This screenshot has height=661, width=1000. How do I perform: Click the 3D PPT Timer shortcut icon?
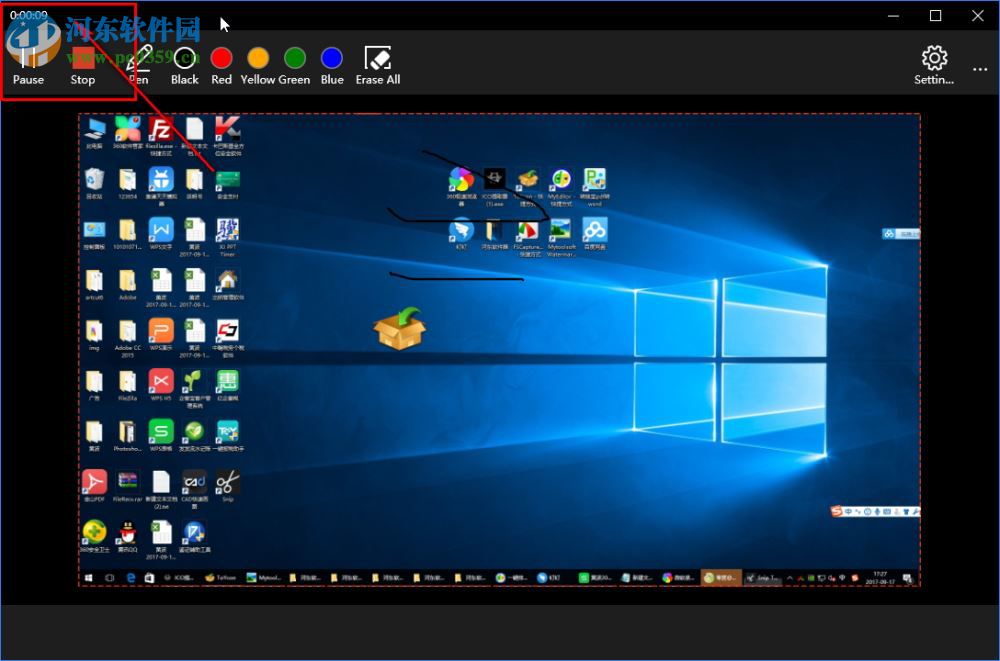[228, 237]
